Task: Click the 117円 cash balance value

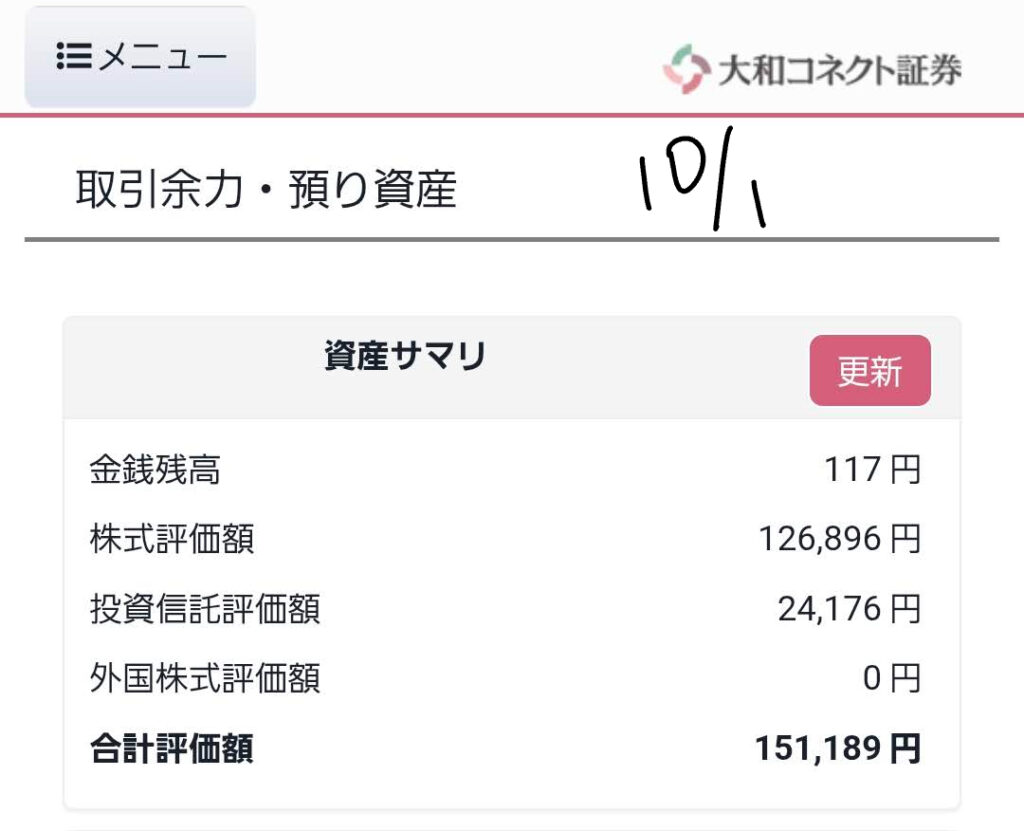Action: tap(872, 470)
